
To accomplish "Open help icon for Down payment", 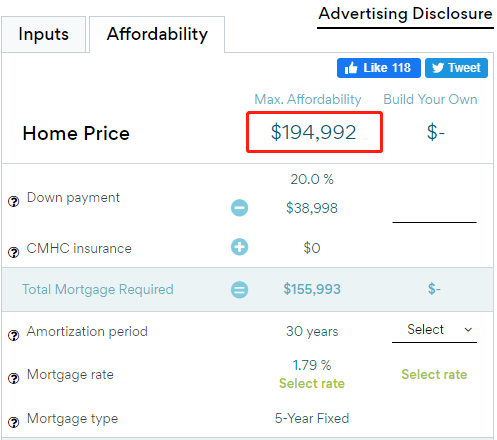I will point(14,201).
